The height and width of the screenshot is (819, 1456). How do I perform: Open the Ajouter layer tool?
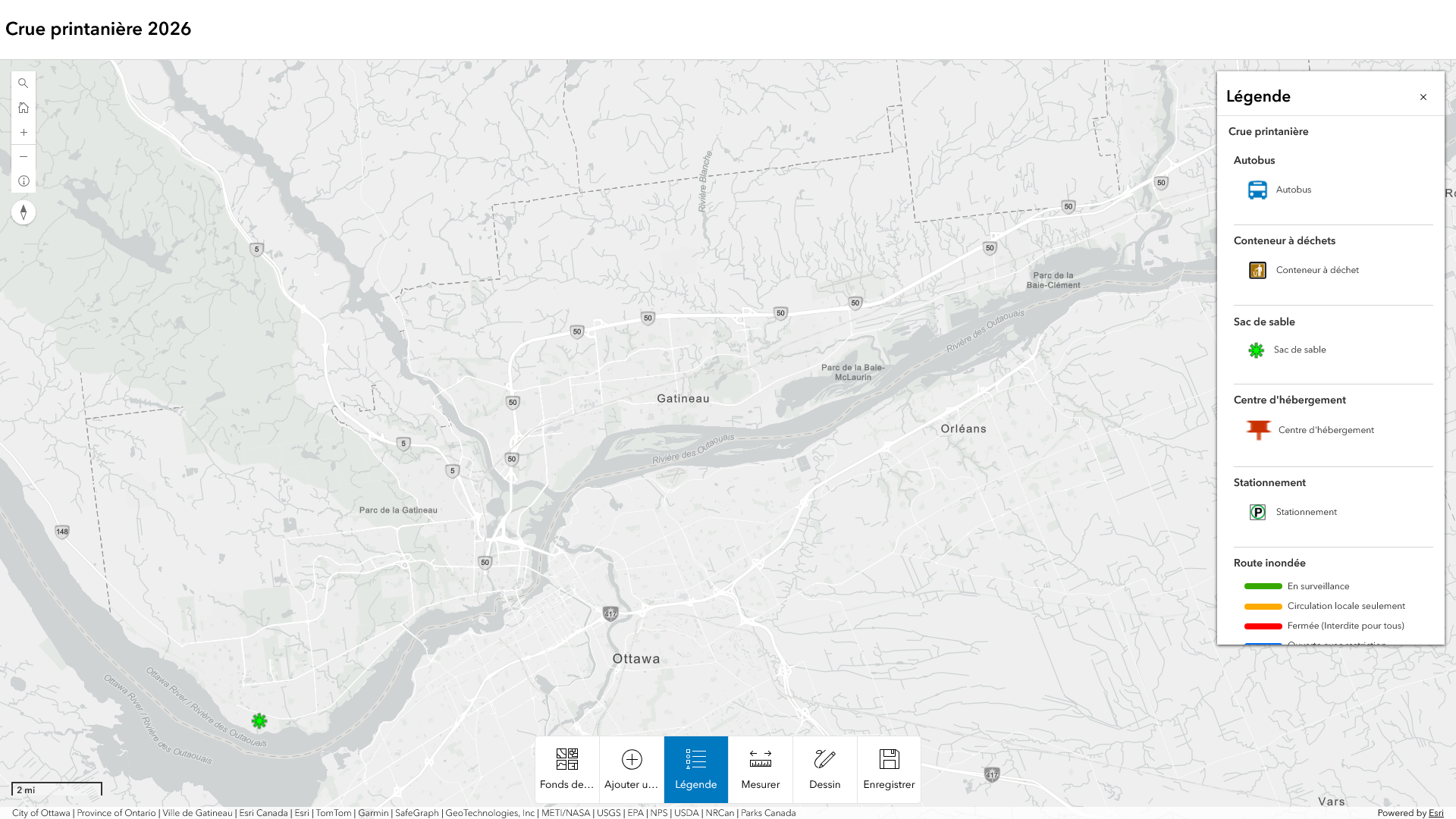tap(631, 769)
